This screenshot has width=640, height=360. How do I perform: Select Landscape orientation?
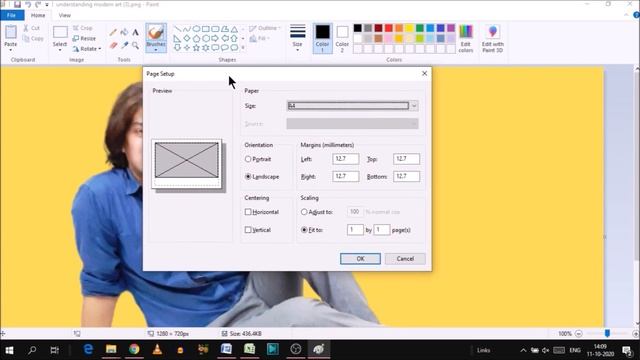(x=248, y=177)
